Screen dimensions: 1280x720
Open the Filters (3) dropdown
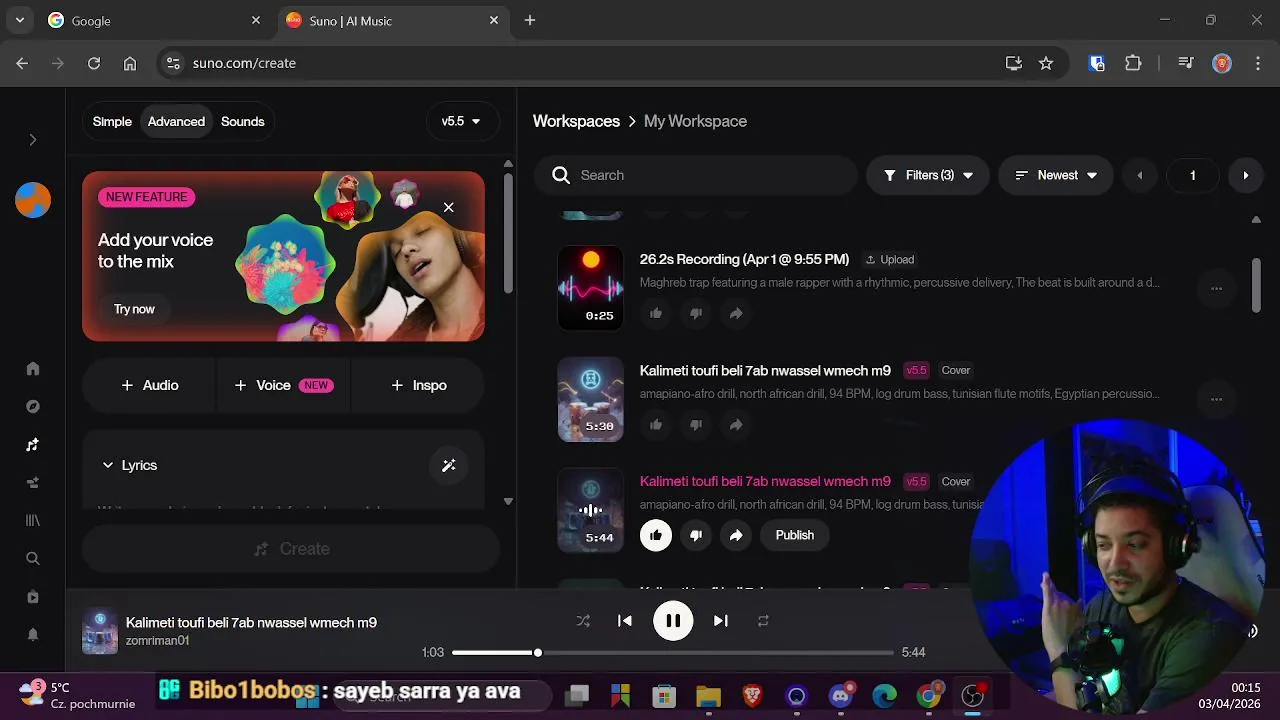928,175
